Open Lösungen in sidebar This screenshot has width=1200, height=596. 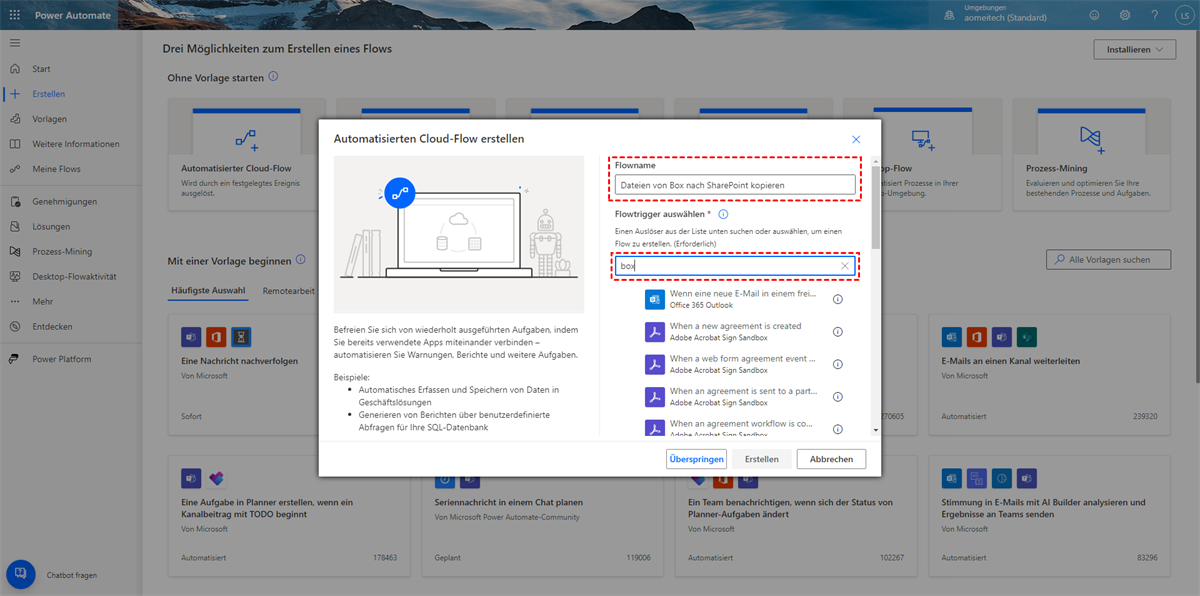pos(50,226)
